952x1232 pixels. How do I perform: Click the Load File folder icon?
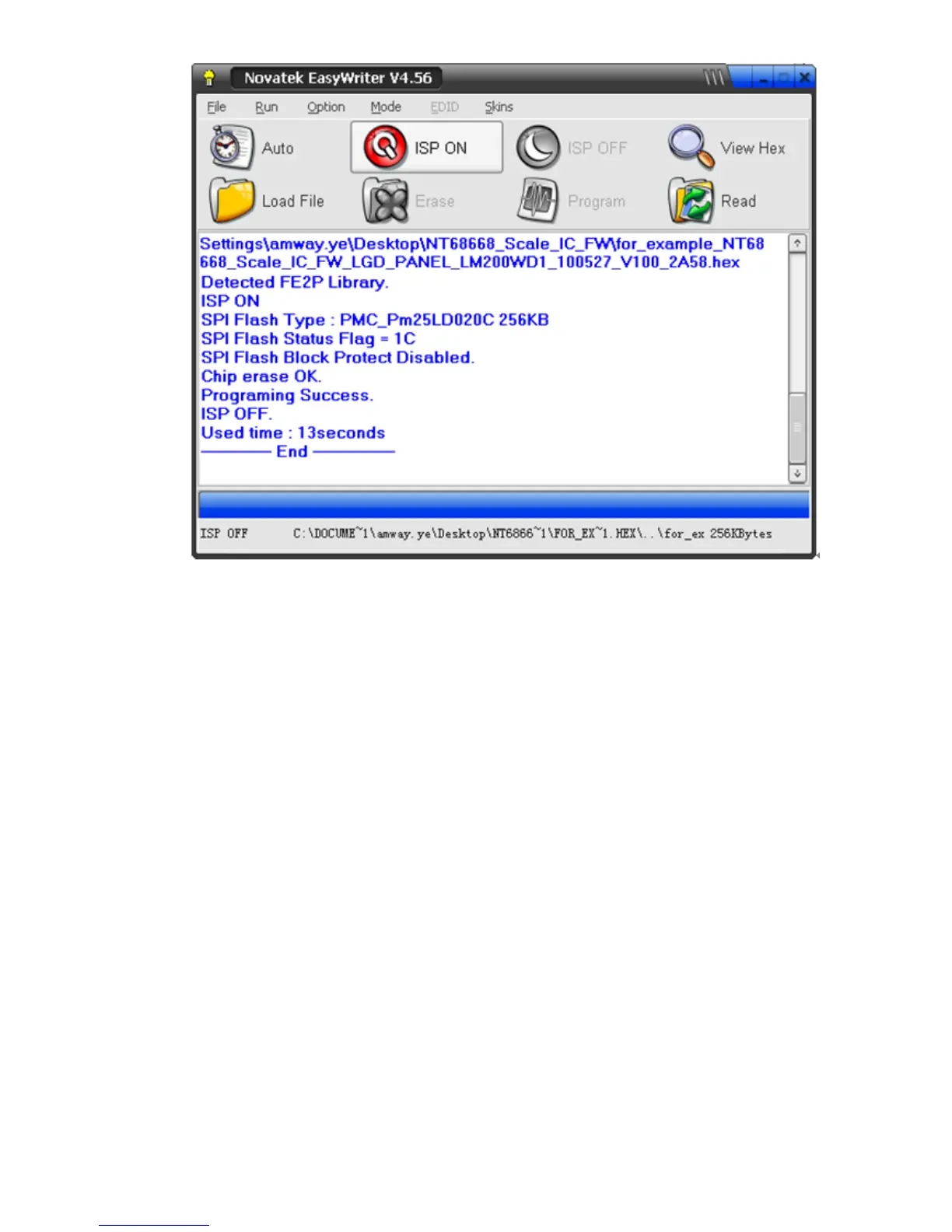232,201
